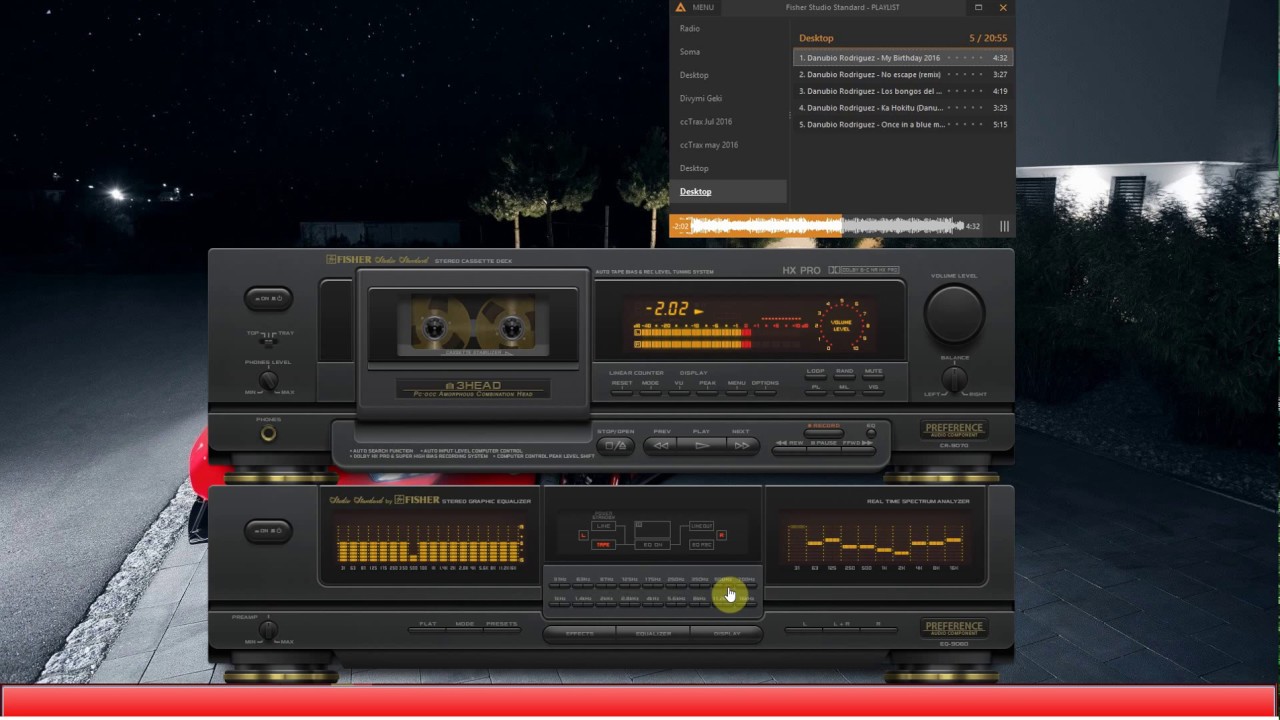
Task: Click the BALANCE knob
Action: [954, 379]
